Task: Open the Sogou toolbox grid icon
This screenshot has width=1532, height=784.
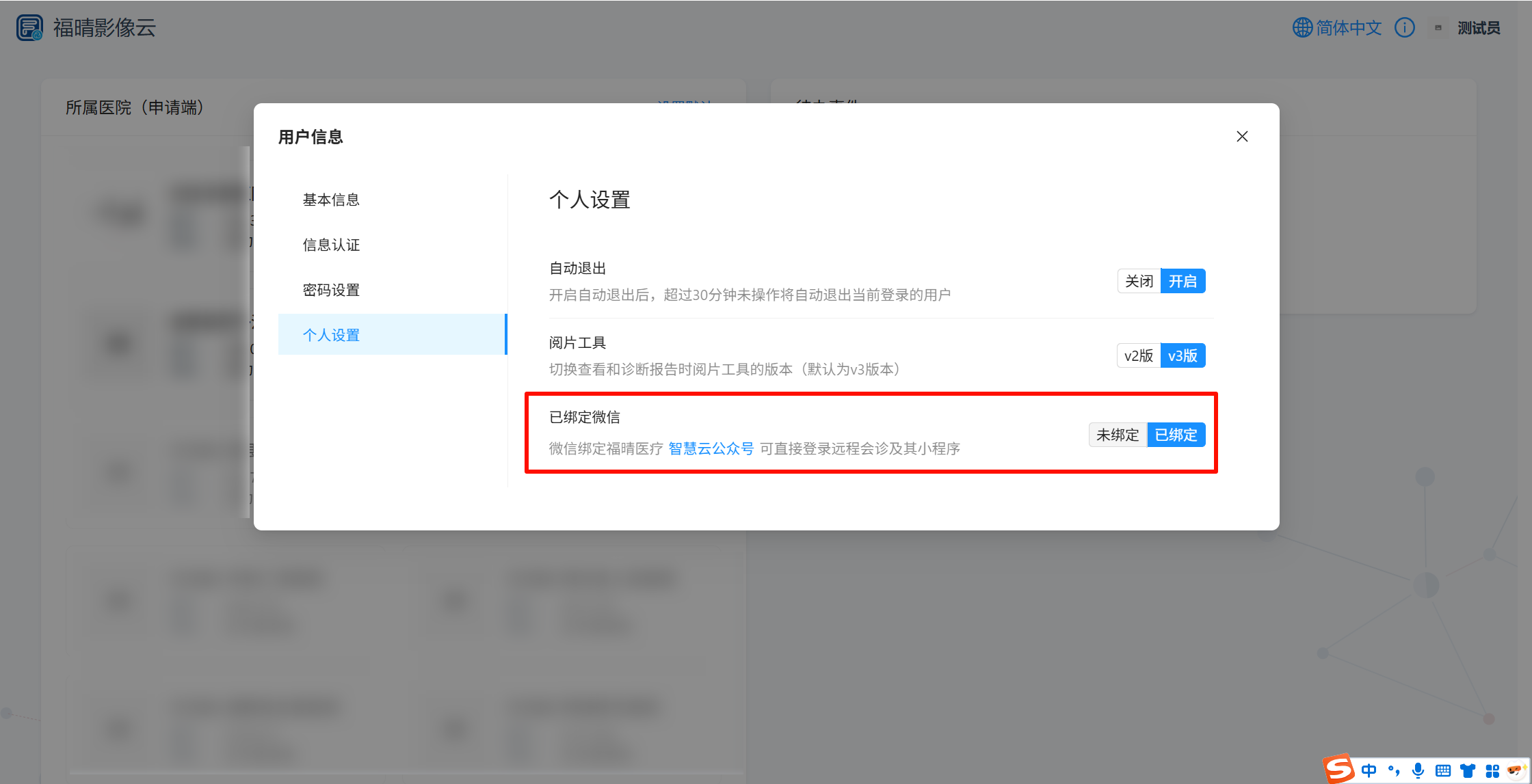Action: click(x=1492, y=770)
